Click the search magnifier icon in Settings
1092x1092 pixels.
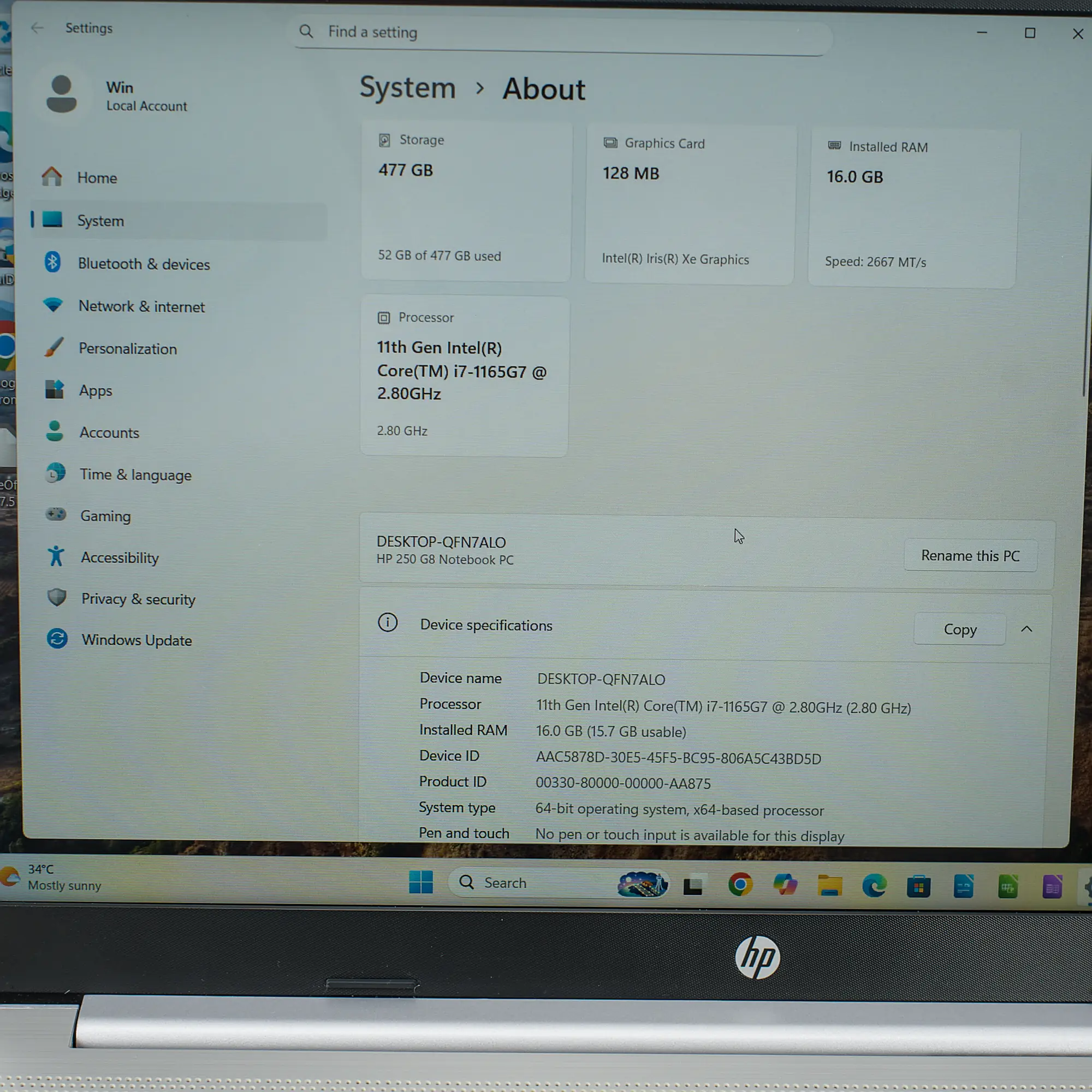tap(306, 31)
